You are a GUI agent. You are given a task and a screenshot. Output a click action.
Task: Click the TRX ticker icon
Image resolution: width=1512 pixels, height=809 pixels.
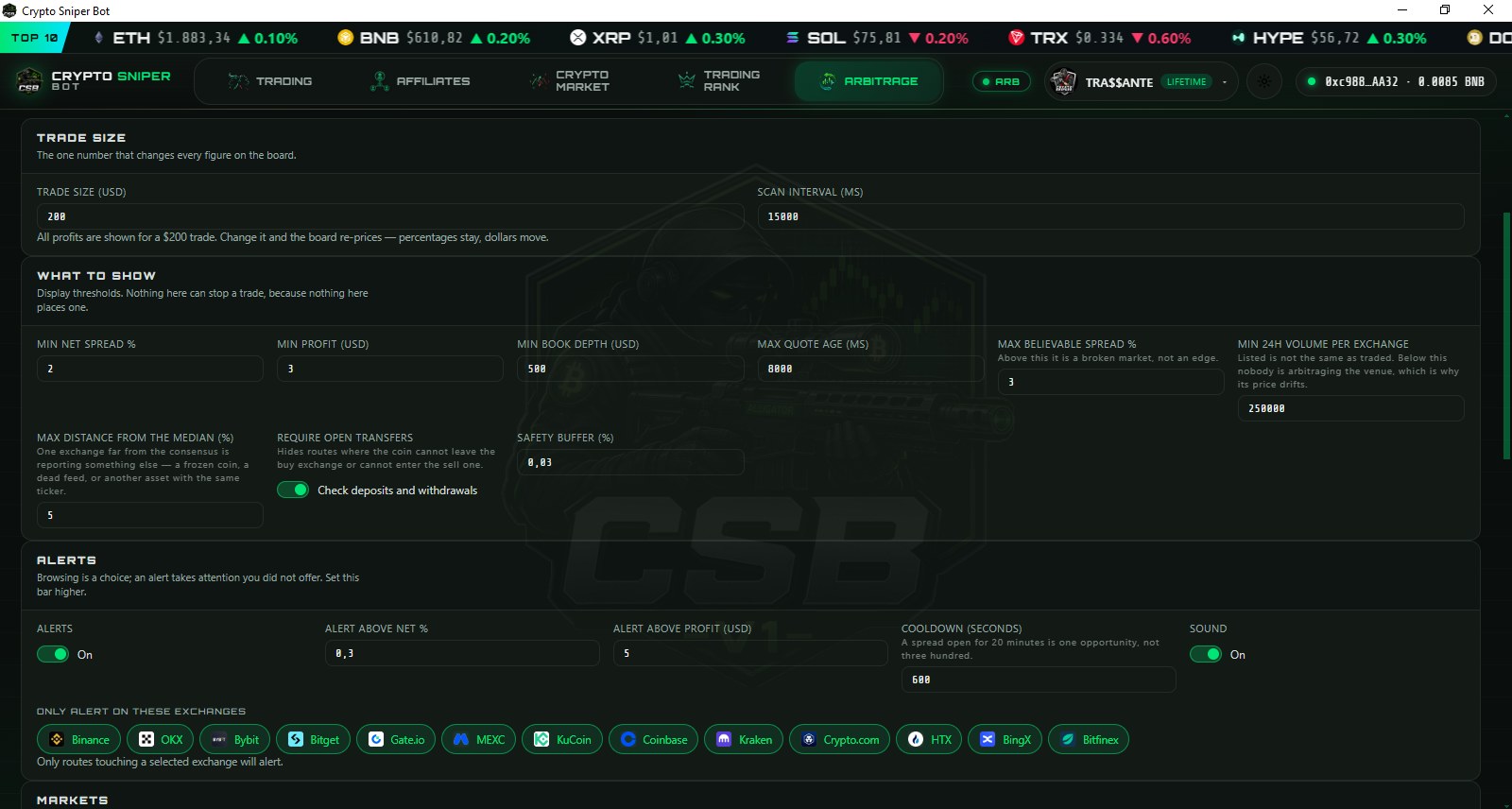click(1017, 38)
